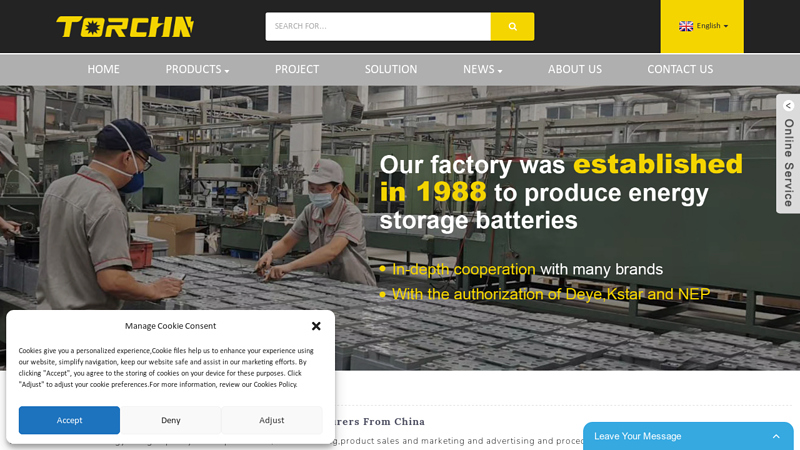This screenshot has width=800, height=450.
Task: Click the UK flag icon
Action: point(686,26)
